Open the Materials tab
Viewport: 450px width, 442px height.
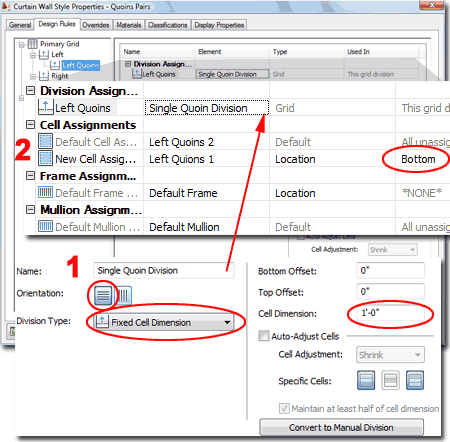[129, 25]
